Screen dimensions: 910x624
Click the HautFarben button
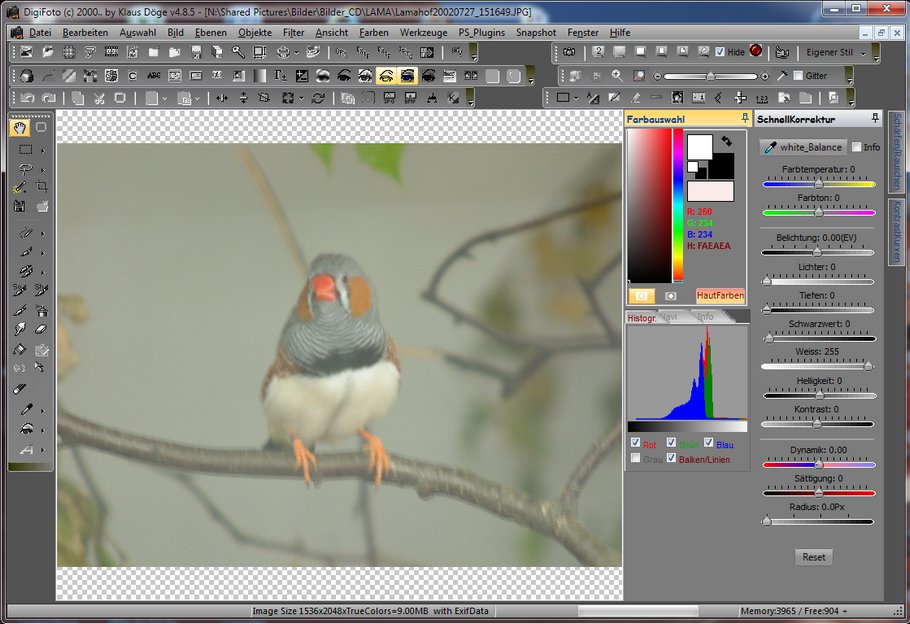[720, 296]
